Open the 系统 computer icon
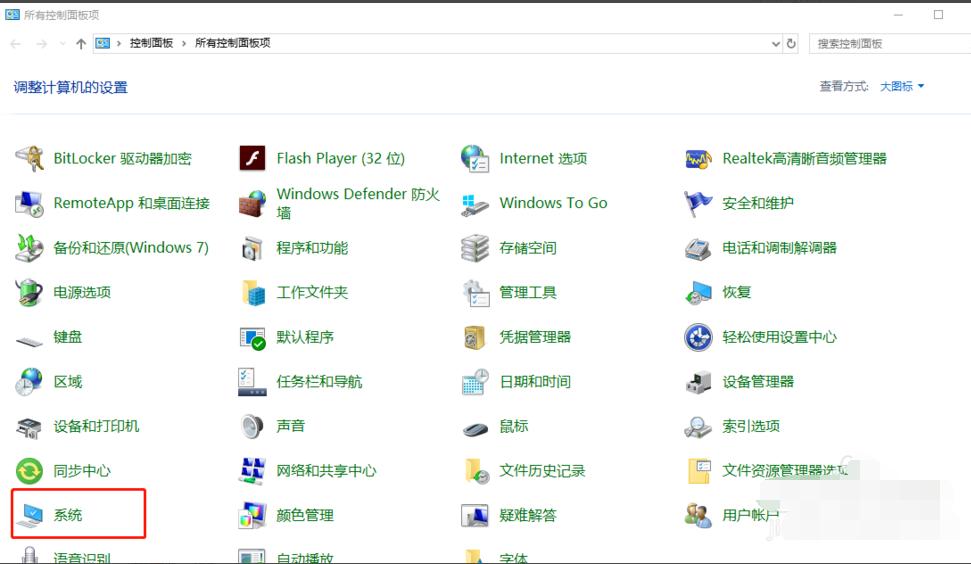 click(x=30, y=515)
